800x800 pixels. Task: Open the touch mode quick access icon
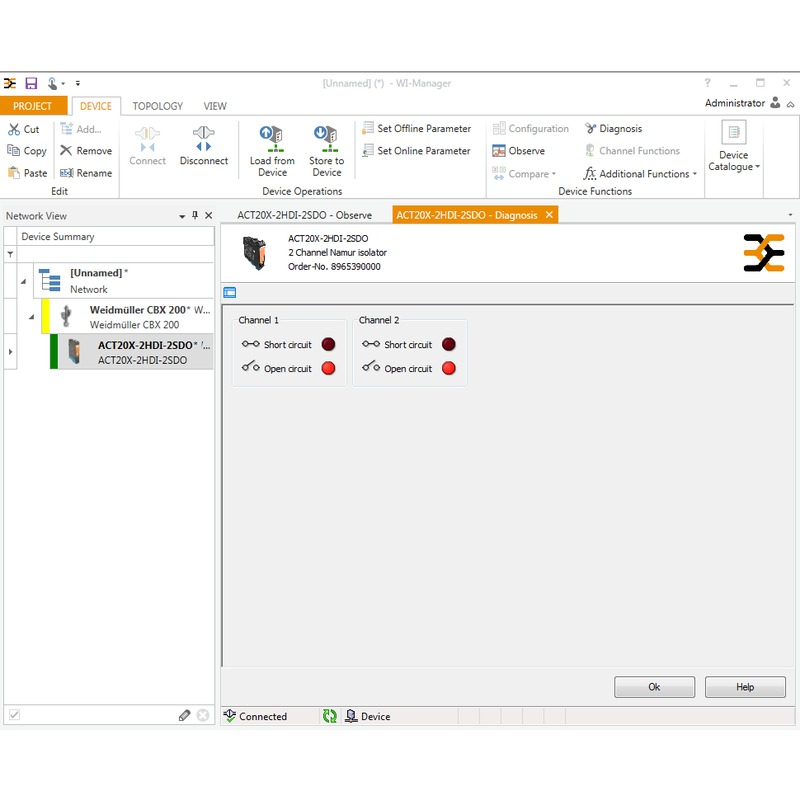pyautogui.click(x=53, y=83)
